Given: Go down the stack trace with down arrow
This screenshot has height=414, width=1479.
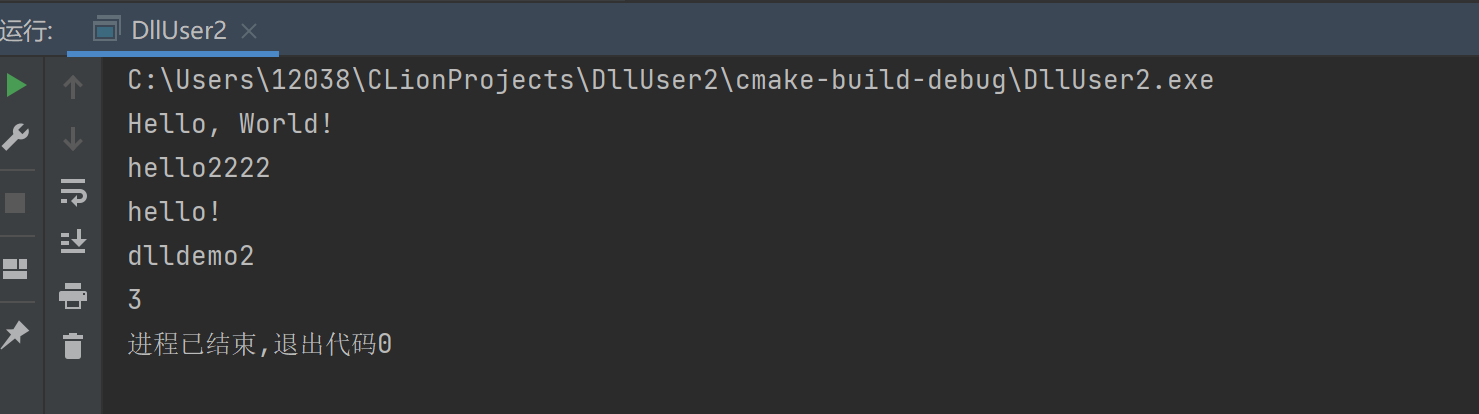Looking at the screenshot, I should click(x=73, y=138).
